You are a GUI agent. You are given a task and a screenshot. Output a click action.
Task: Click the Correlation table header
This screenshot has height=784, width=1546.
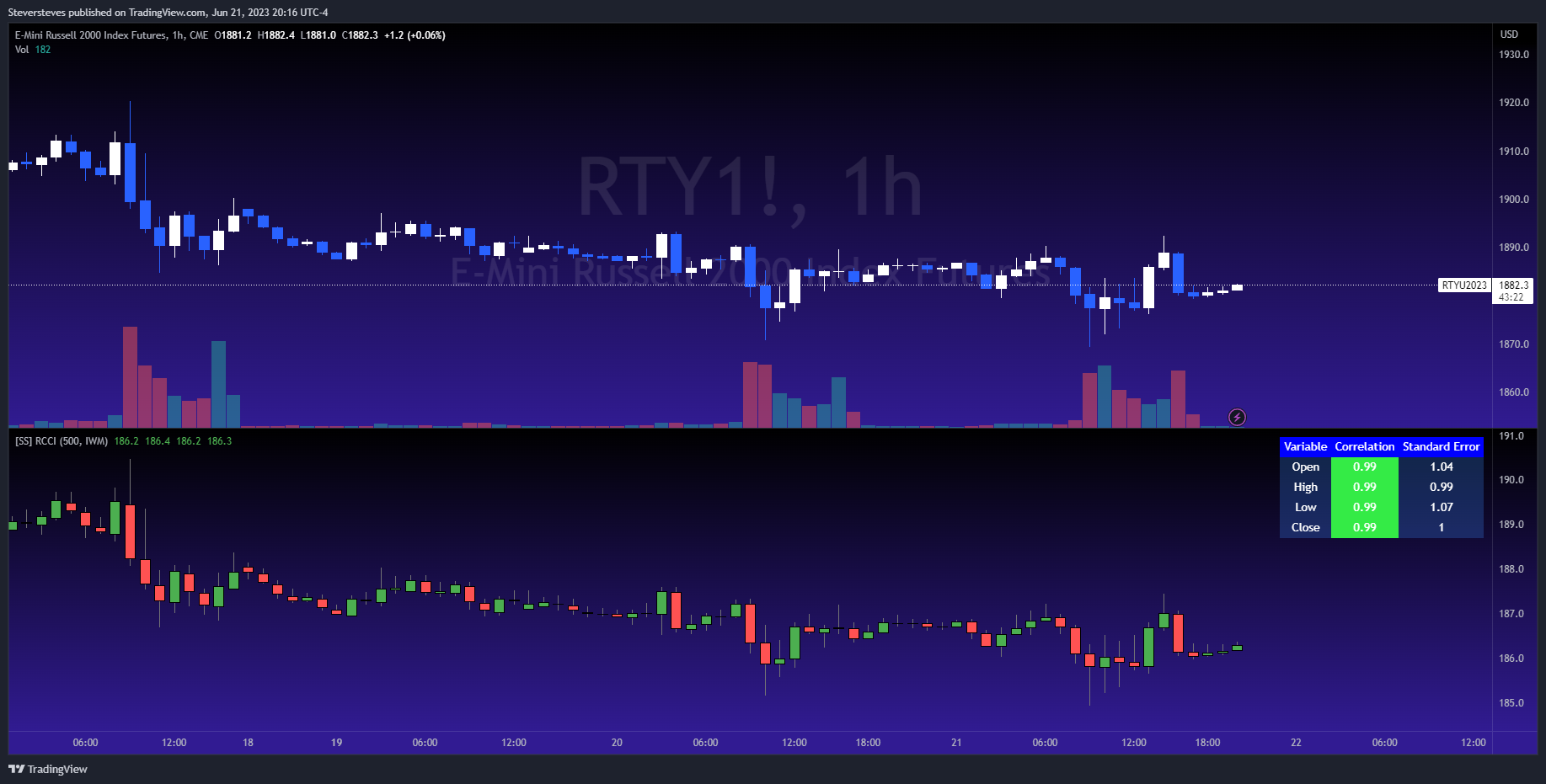point(1365,446)
